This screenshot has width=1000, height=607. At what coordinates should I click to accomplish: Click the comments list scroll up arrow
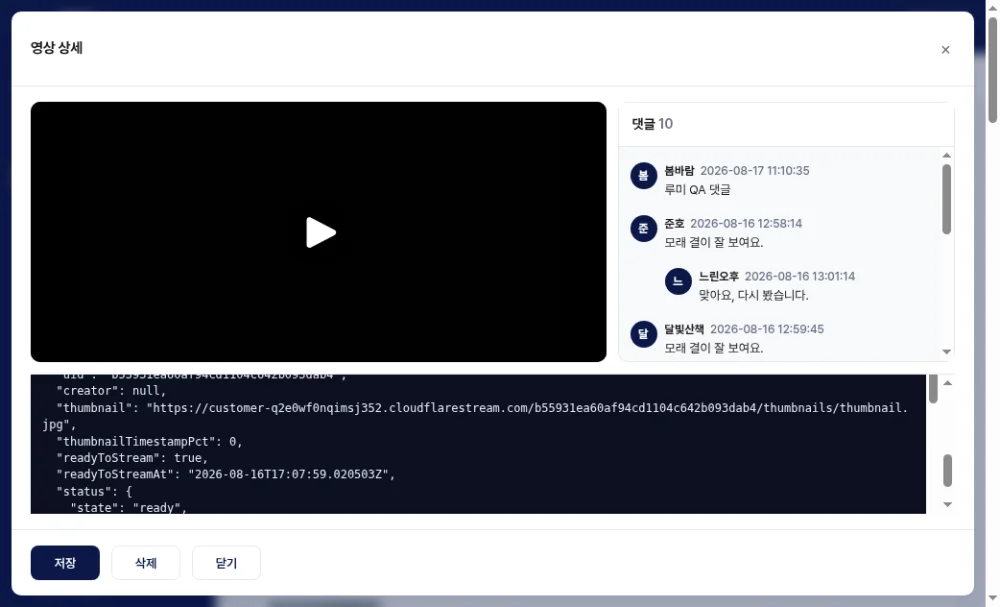[x=946, y=156]
